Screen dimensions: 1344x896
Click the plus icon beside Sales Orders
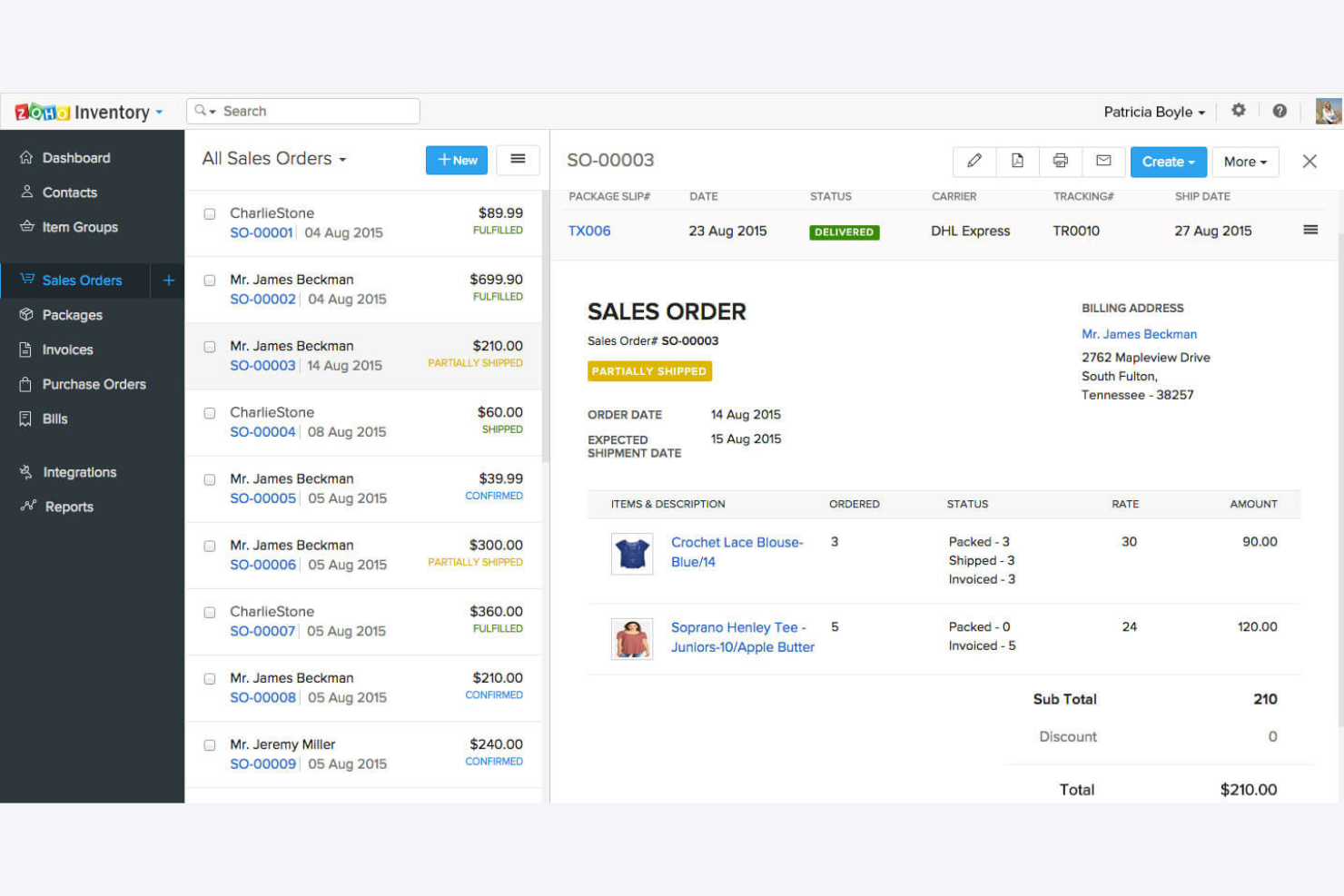click(x=168, y=281)
